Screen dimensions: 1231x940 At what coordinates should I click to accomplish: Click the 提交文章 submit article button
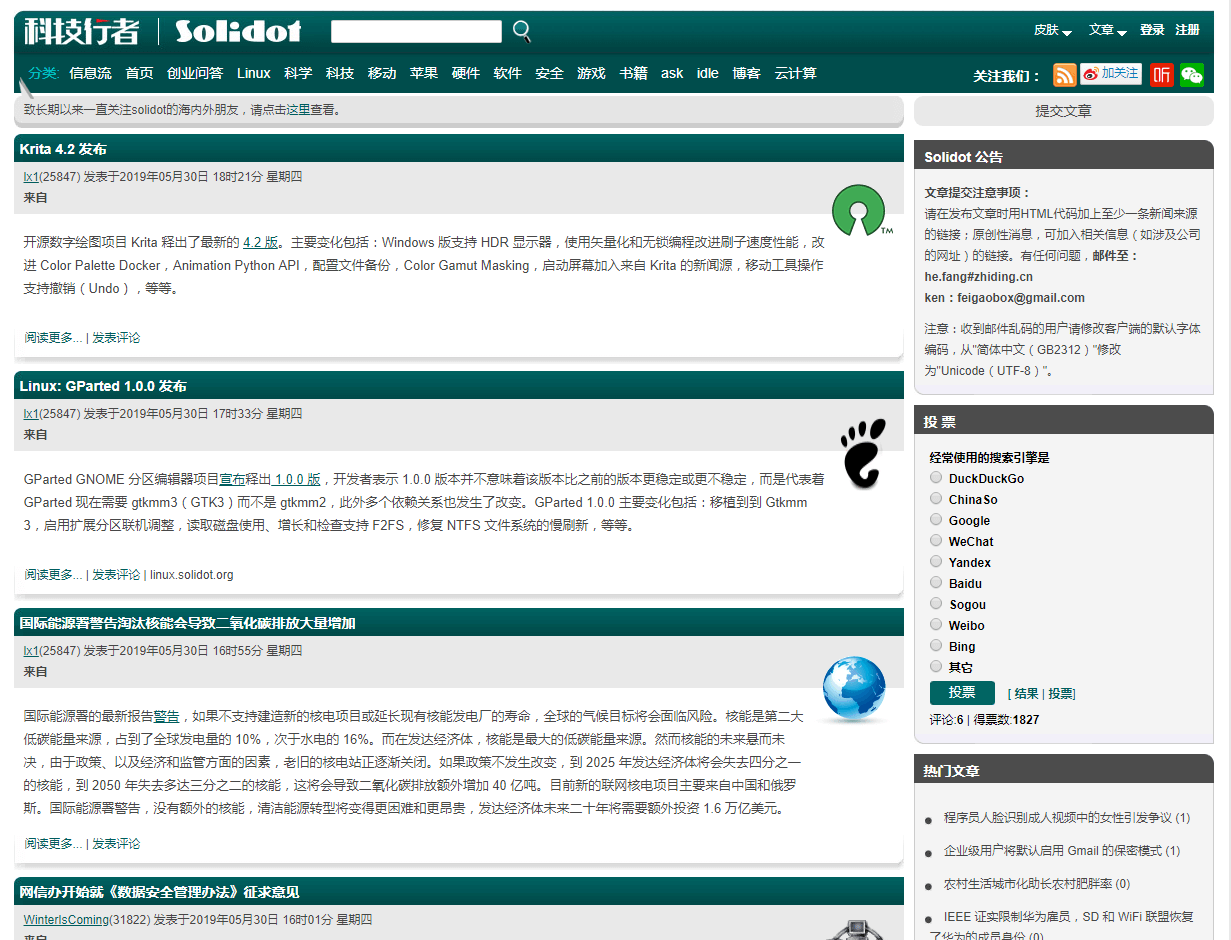1063,111
